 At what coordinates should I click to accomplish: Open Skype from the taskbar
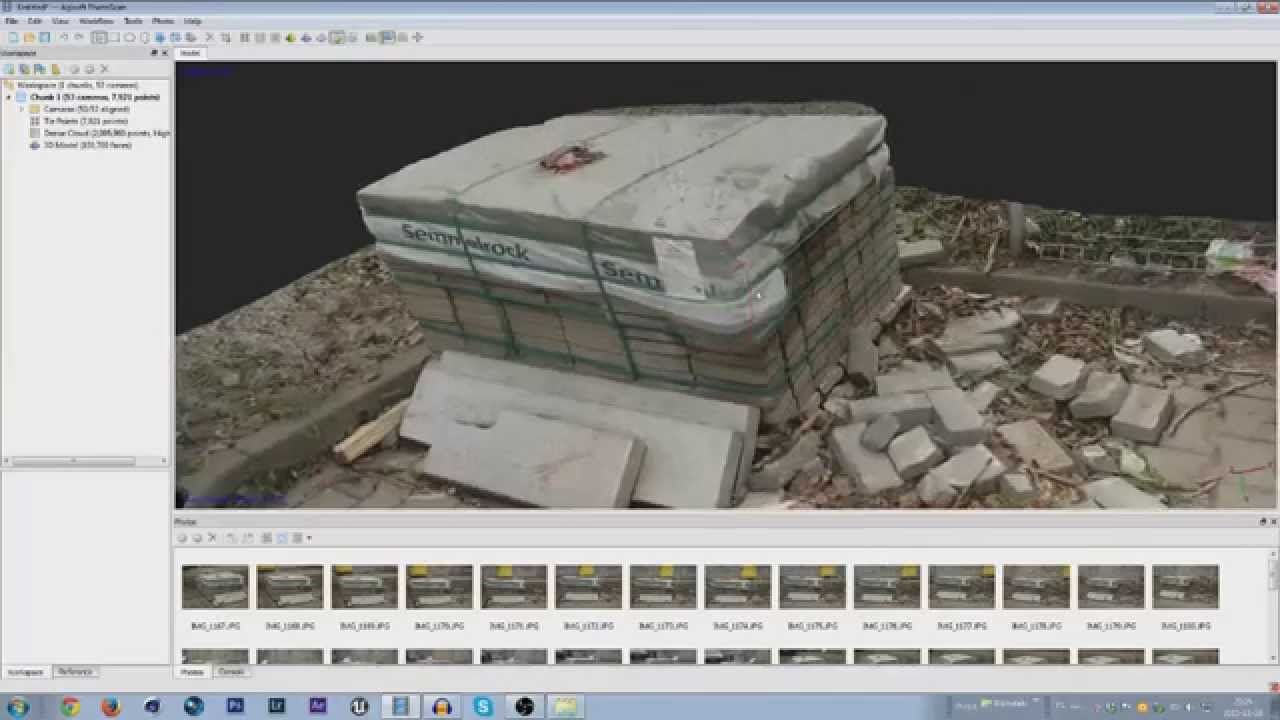[483, 706]
